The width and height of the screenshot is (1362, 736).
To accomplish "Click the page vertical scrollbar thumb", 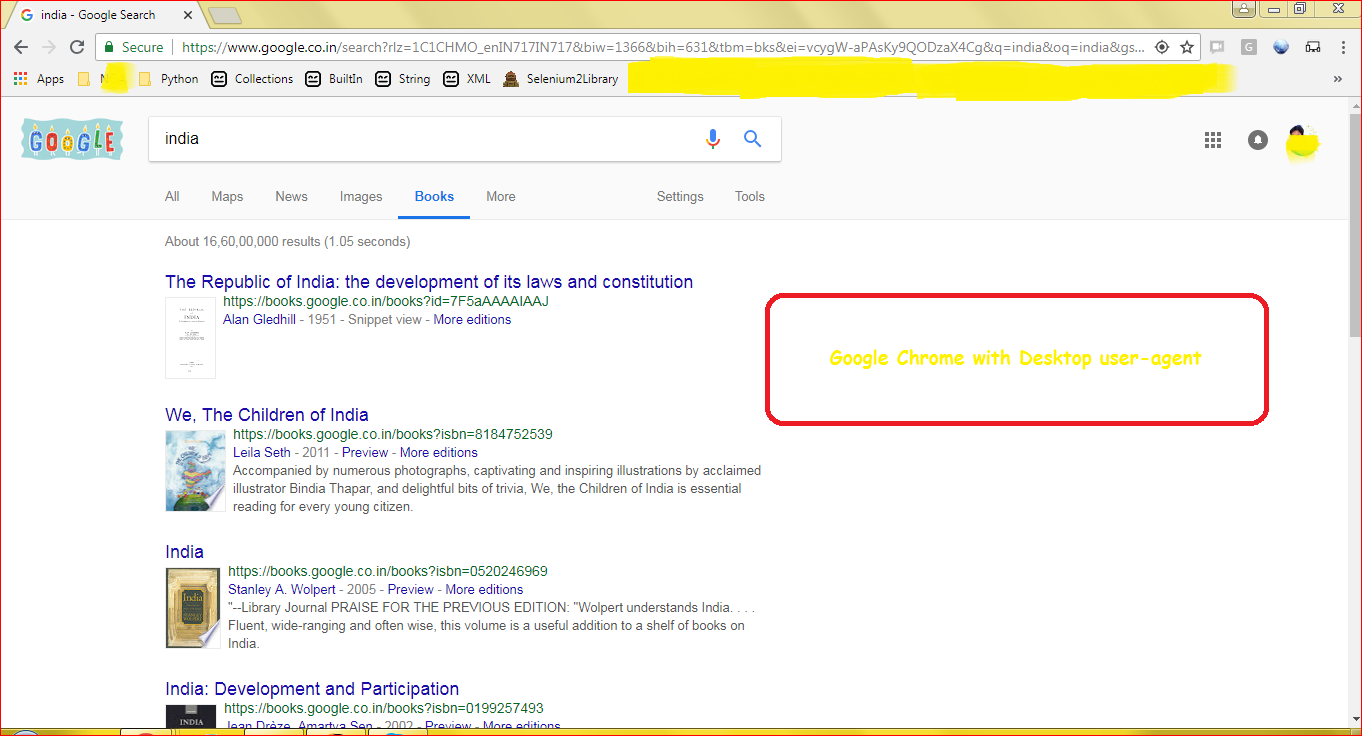I will [x=1355, y=224].
